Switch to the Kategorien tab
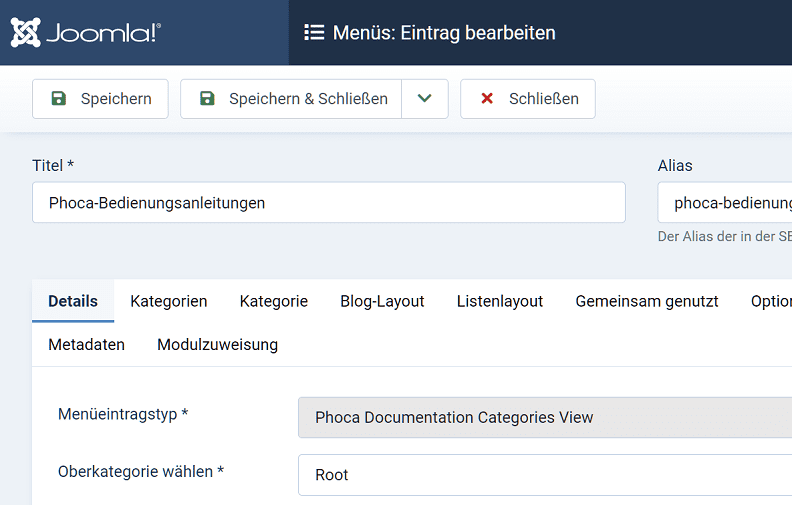 [x=169, y=301]
